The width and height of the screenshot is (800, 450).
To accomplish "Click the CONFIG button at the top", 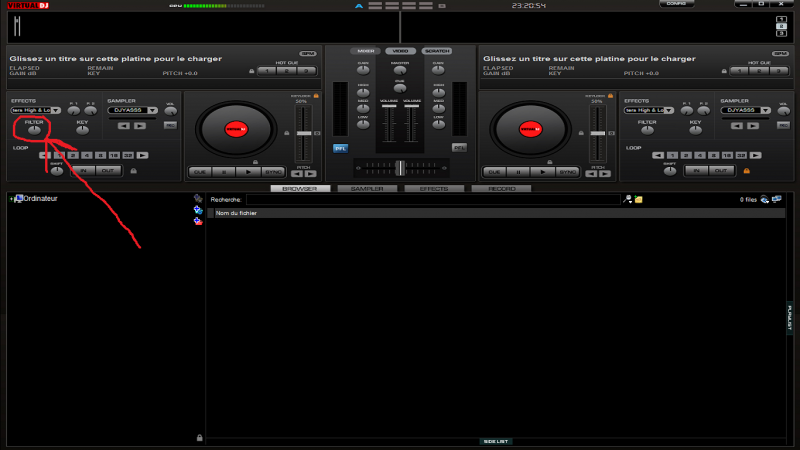I will pos(676,4).
